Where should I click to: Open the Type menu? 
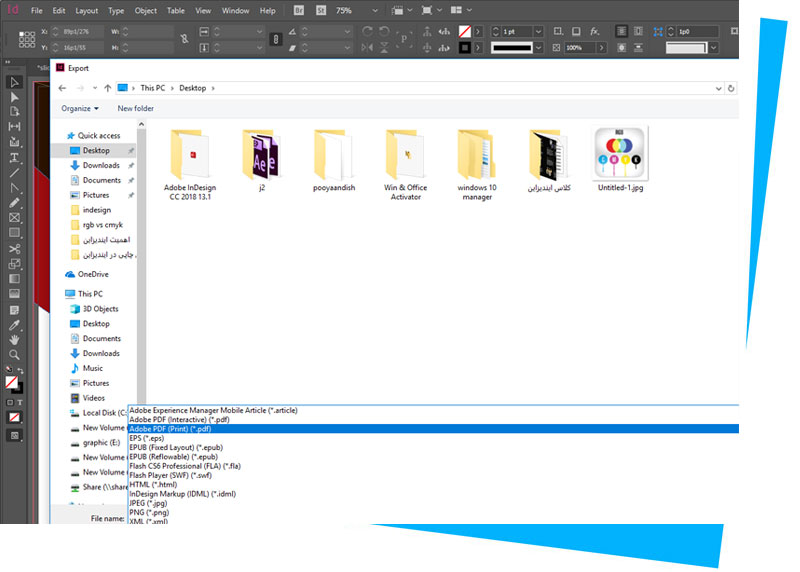click(116, 10)
